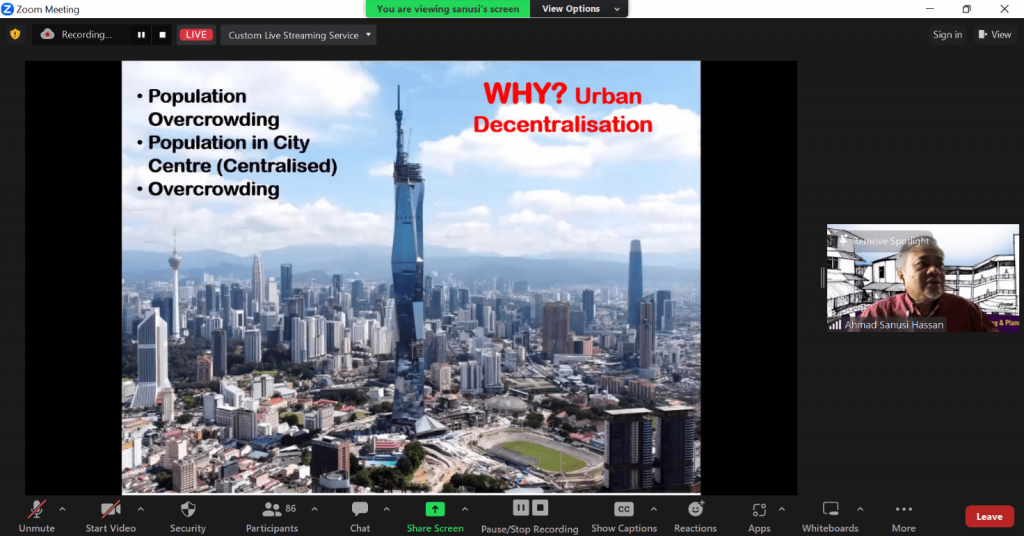Open Custom Live Streaming Service dropdown
This screenshot has width=1024, height=536.
point(298,35)
